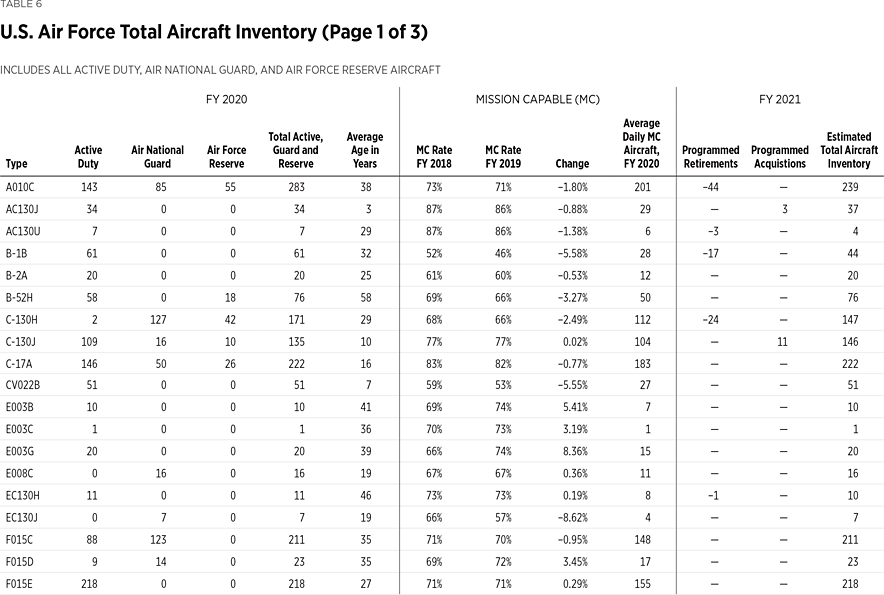Image resolution: width=884 pixels, height=595 pixels.
Task: Click the subtitle about active duty and reserve aircraft
Action: coord(220,70)
